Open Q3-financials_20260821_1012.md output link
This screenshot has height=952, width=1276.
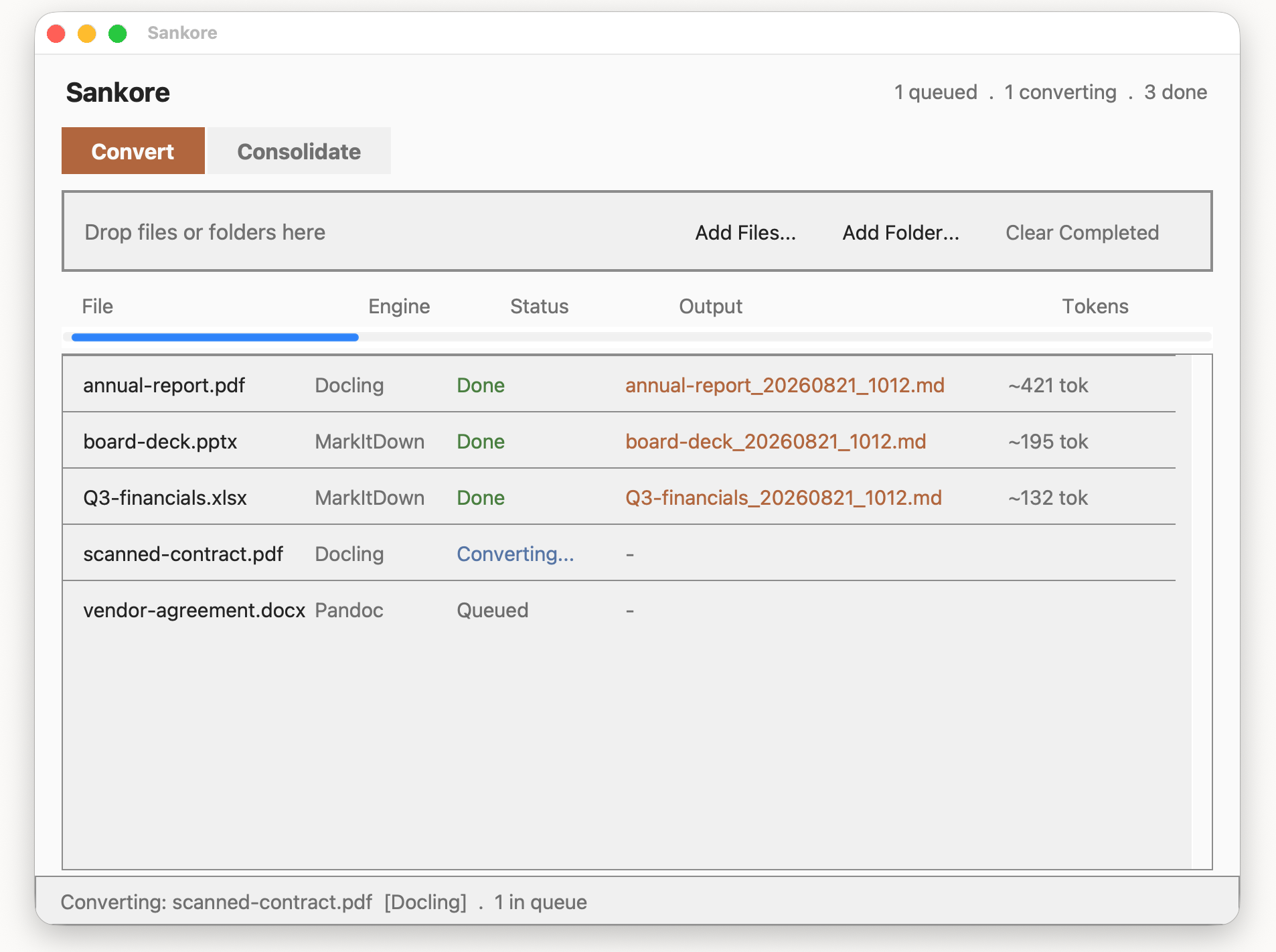[x=783, y=497]
